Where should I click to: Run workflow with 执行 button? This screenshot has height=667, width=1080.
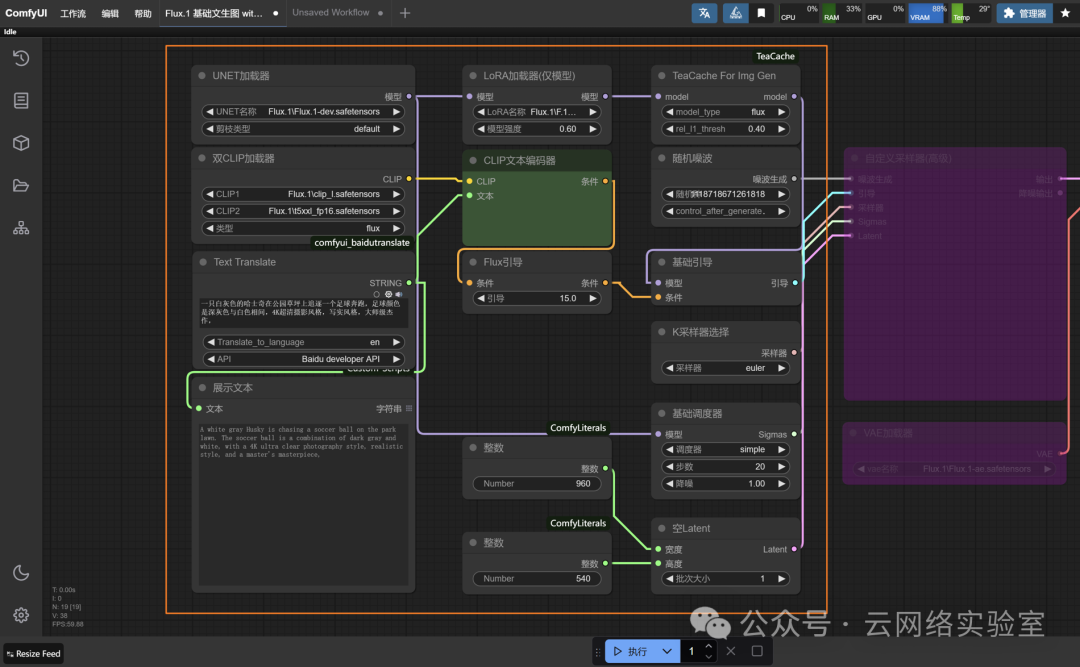(x=631, y=651)
